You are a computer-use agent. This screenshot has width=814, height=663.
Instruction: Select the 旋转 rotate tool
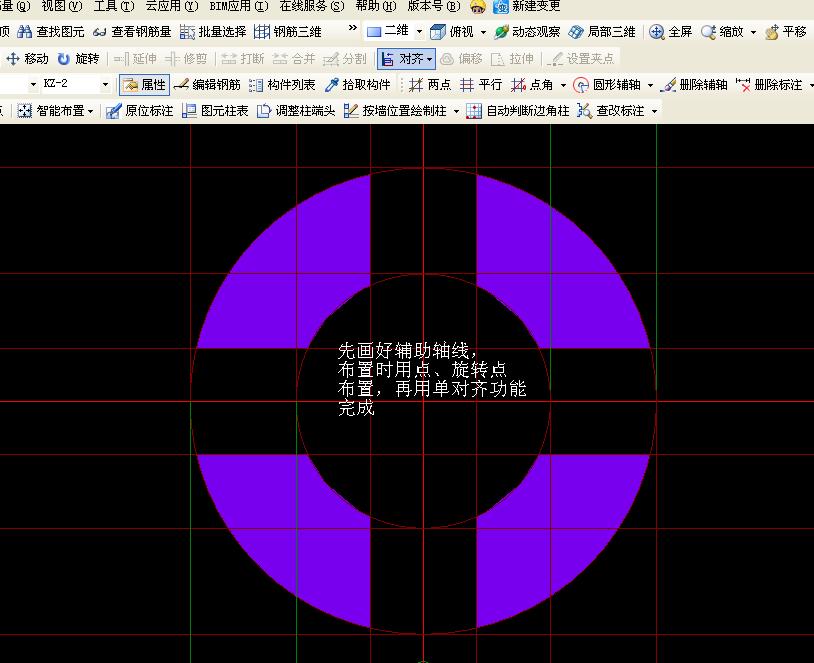pos(78,59)
